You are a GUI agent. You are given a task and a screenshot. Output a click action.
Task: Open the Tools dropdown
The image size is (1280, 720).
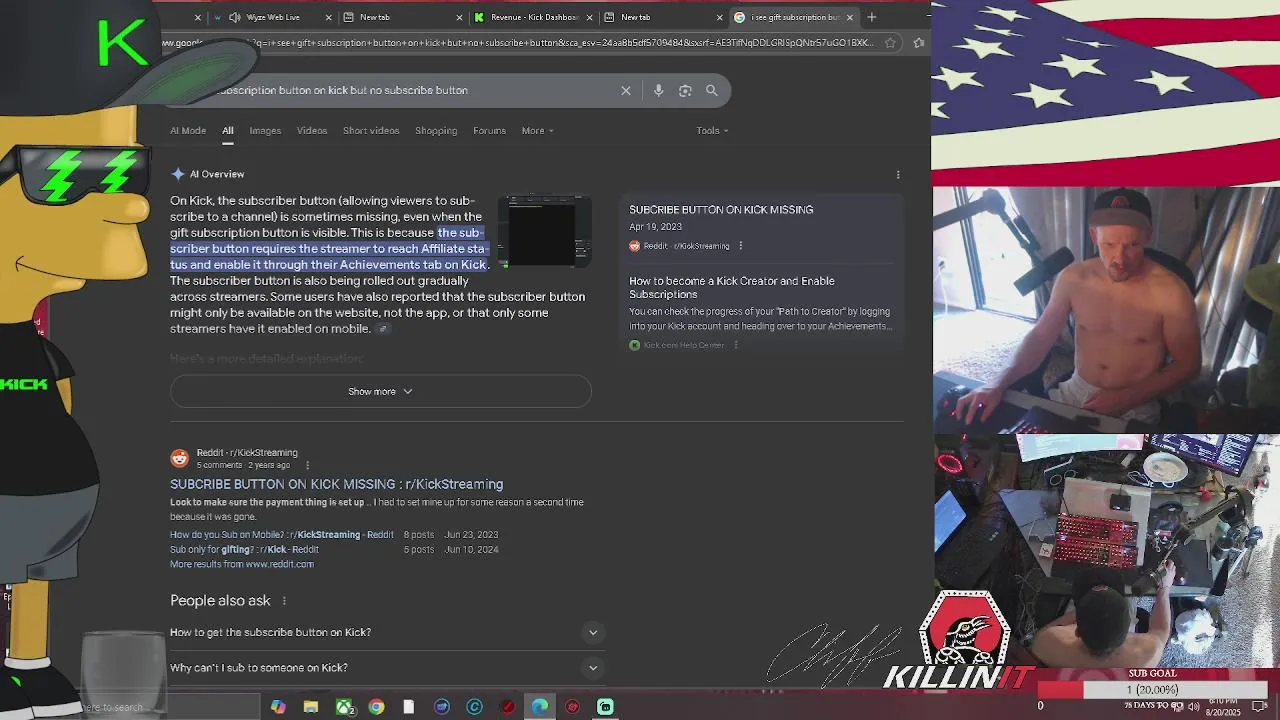click(712, 131)
